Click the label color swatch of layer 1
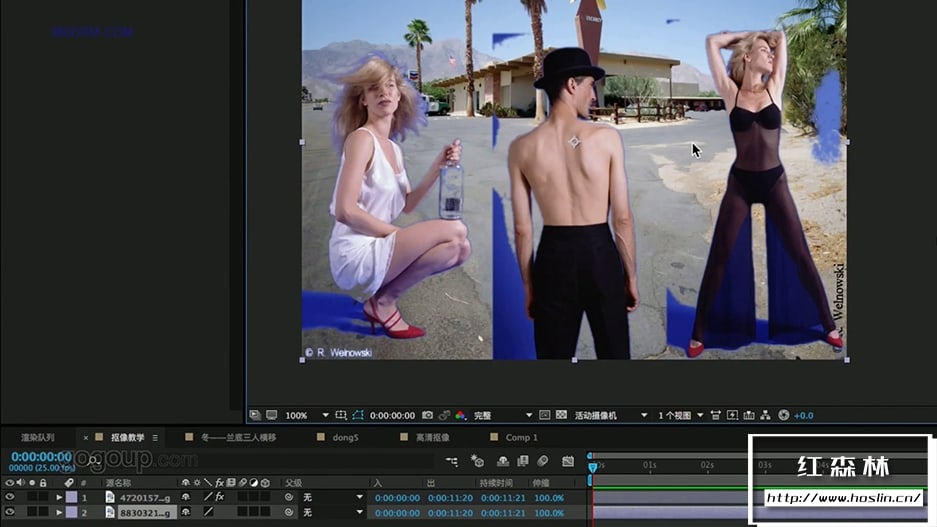The image size is (937, 527). click(x=71, y=497)
